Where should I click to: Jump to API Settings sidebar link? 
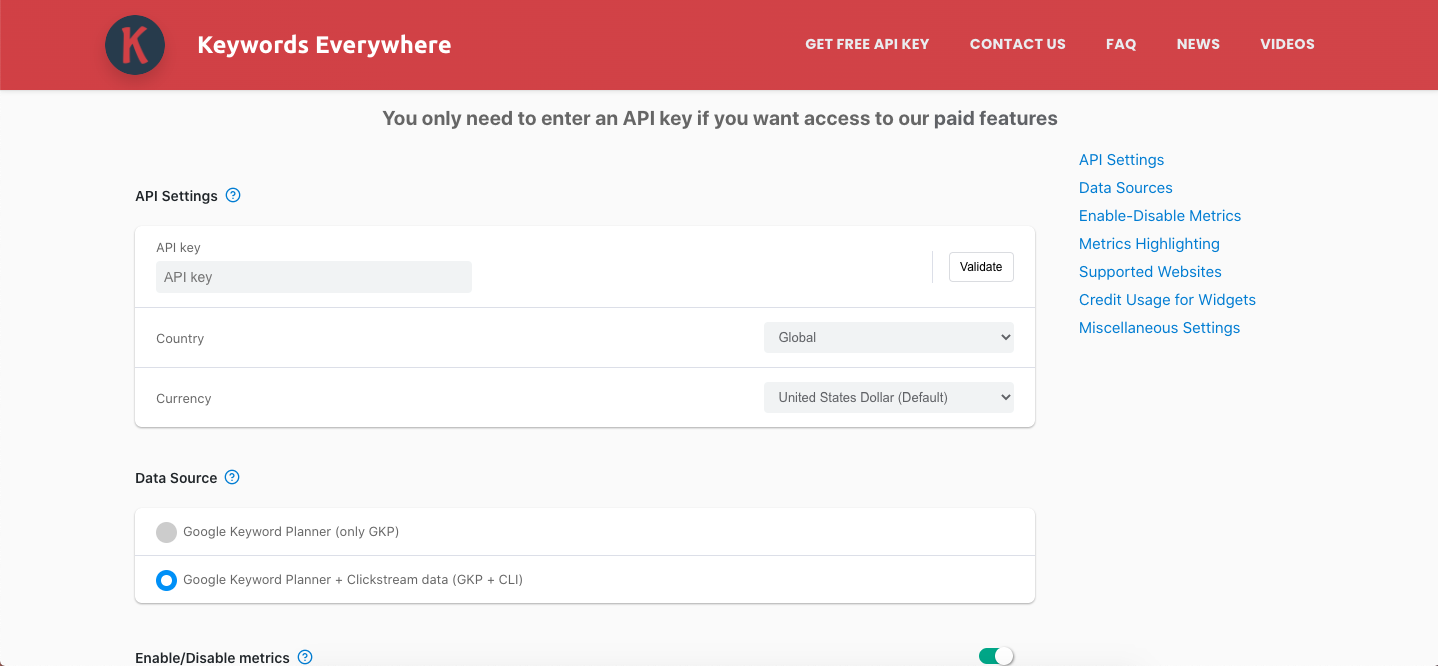point(1121,160)
